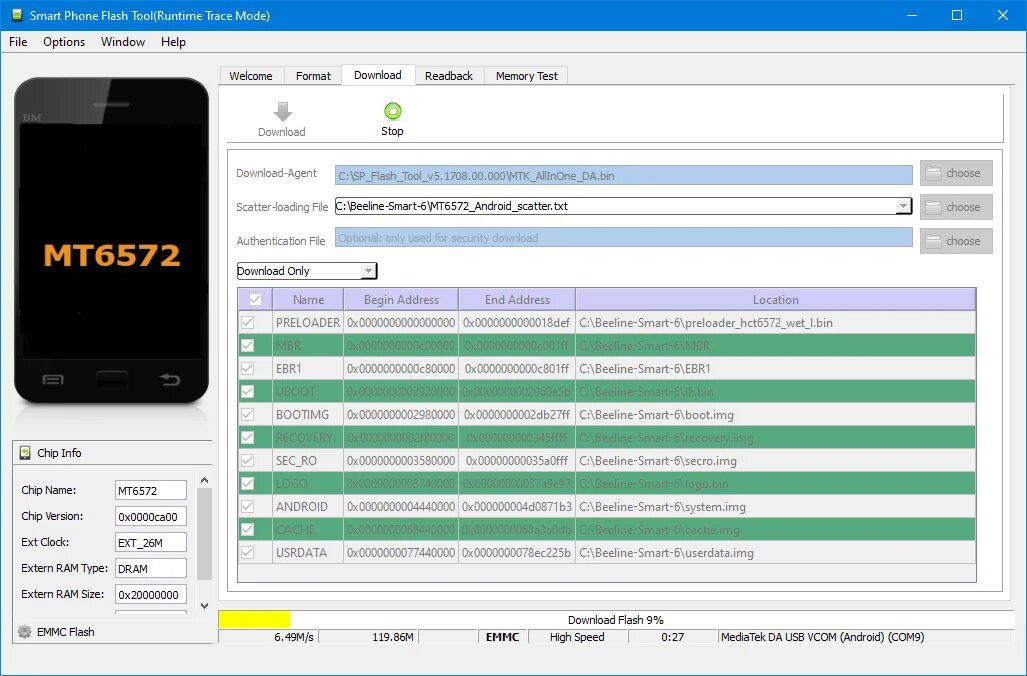Open the Help menu
The height and width of the screenshot is (676, 1027).
174,42
